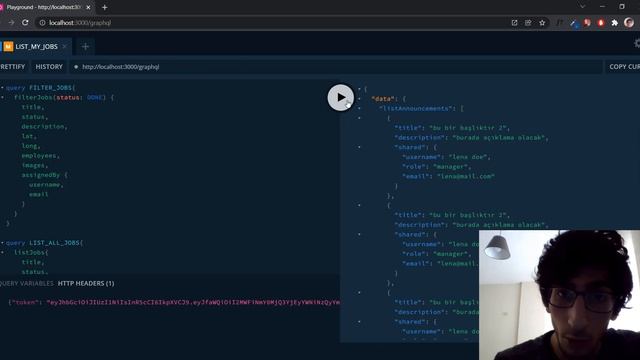Open the Playground settings gear
The image size is (640, 360).
[x=637, y=43]
